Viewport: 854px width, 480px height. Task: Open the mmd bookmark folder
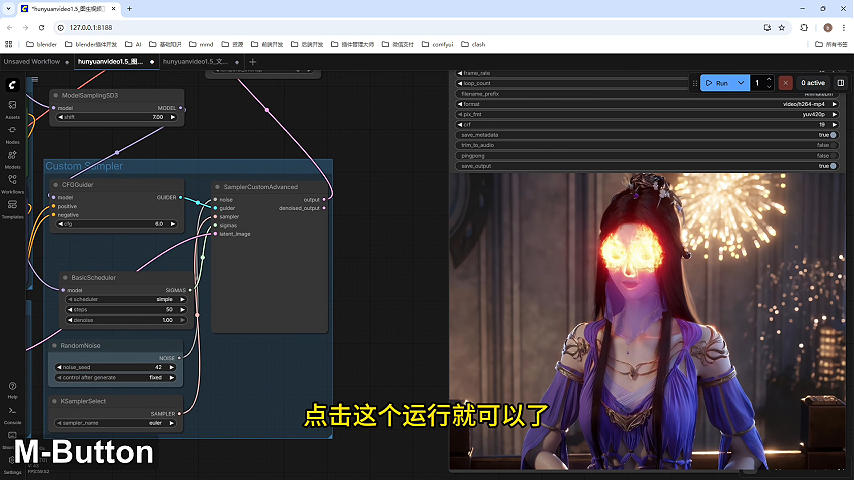tap(201, 44)
